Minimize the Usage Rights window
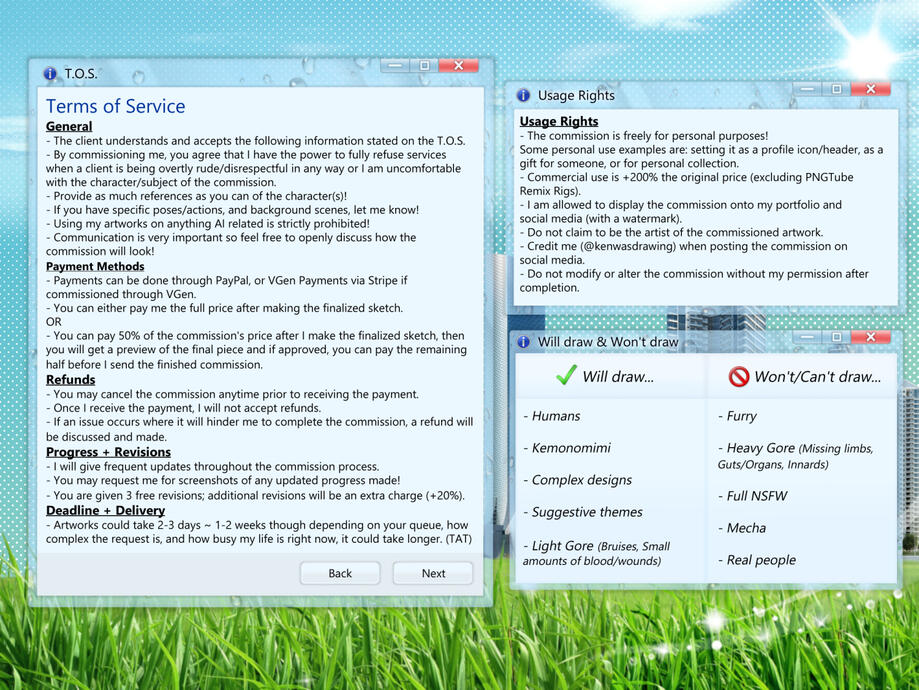This screenshot has height=690, width=919. 807,89
